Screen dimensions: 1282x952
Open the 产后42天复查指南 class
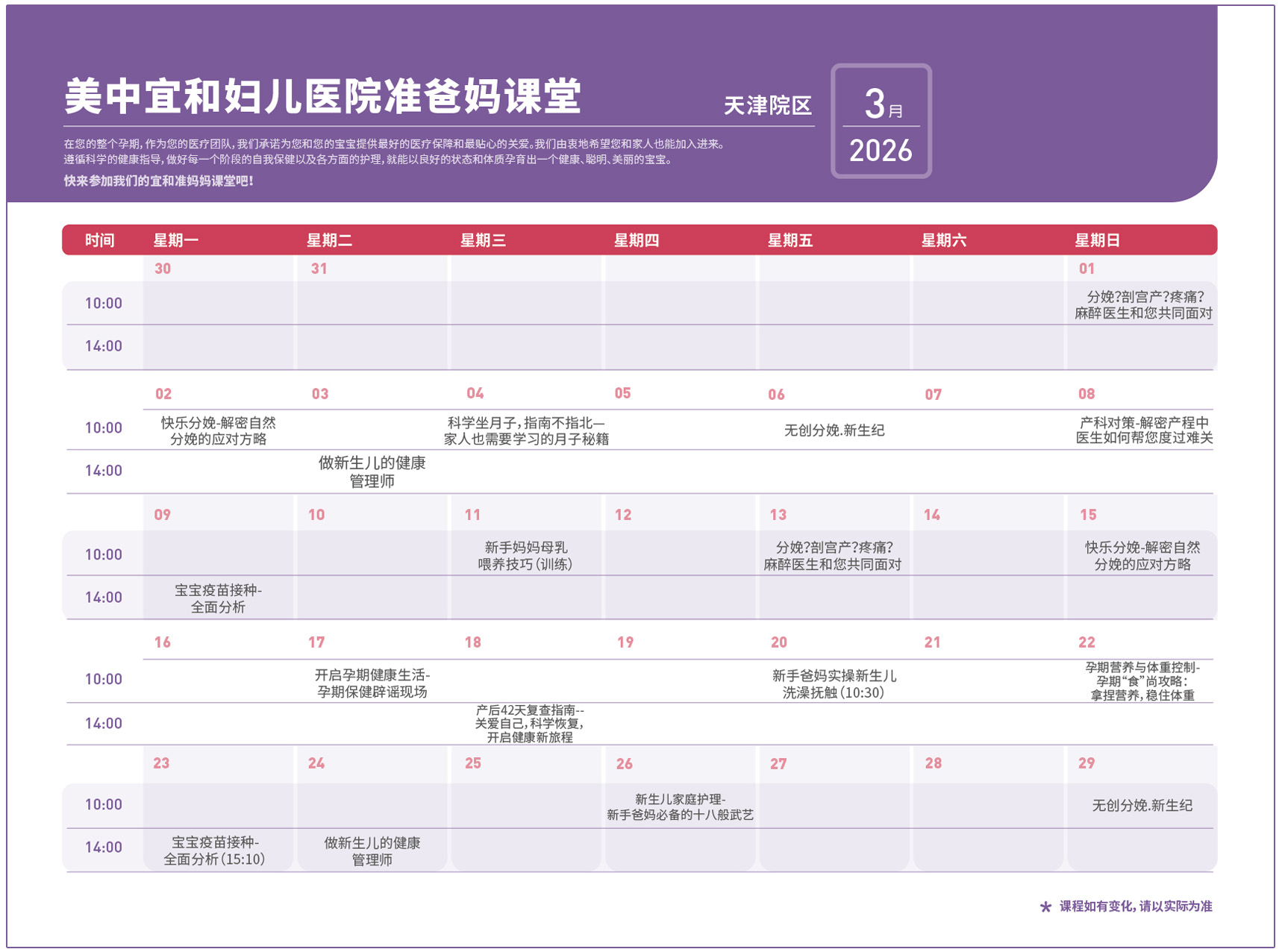(529, 724)
